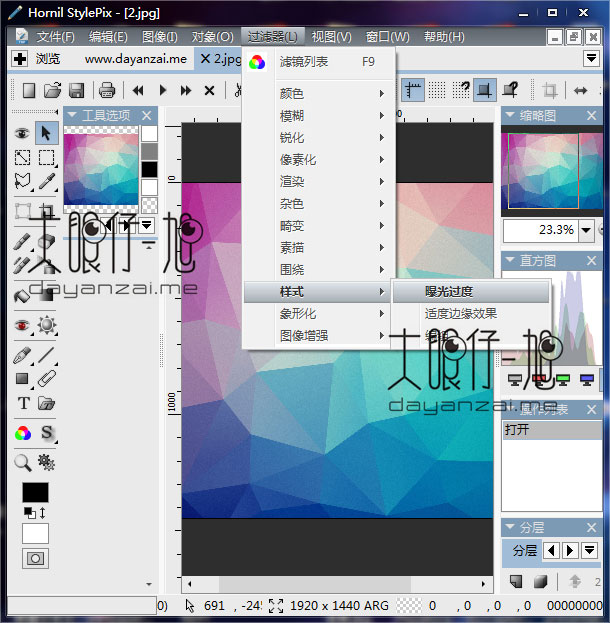Pick the gray swatch in tool options
The image size is (610, 623).
(149, 151)
